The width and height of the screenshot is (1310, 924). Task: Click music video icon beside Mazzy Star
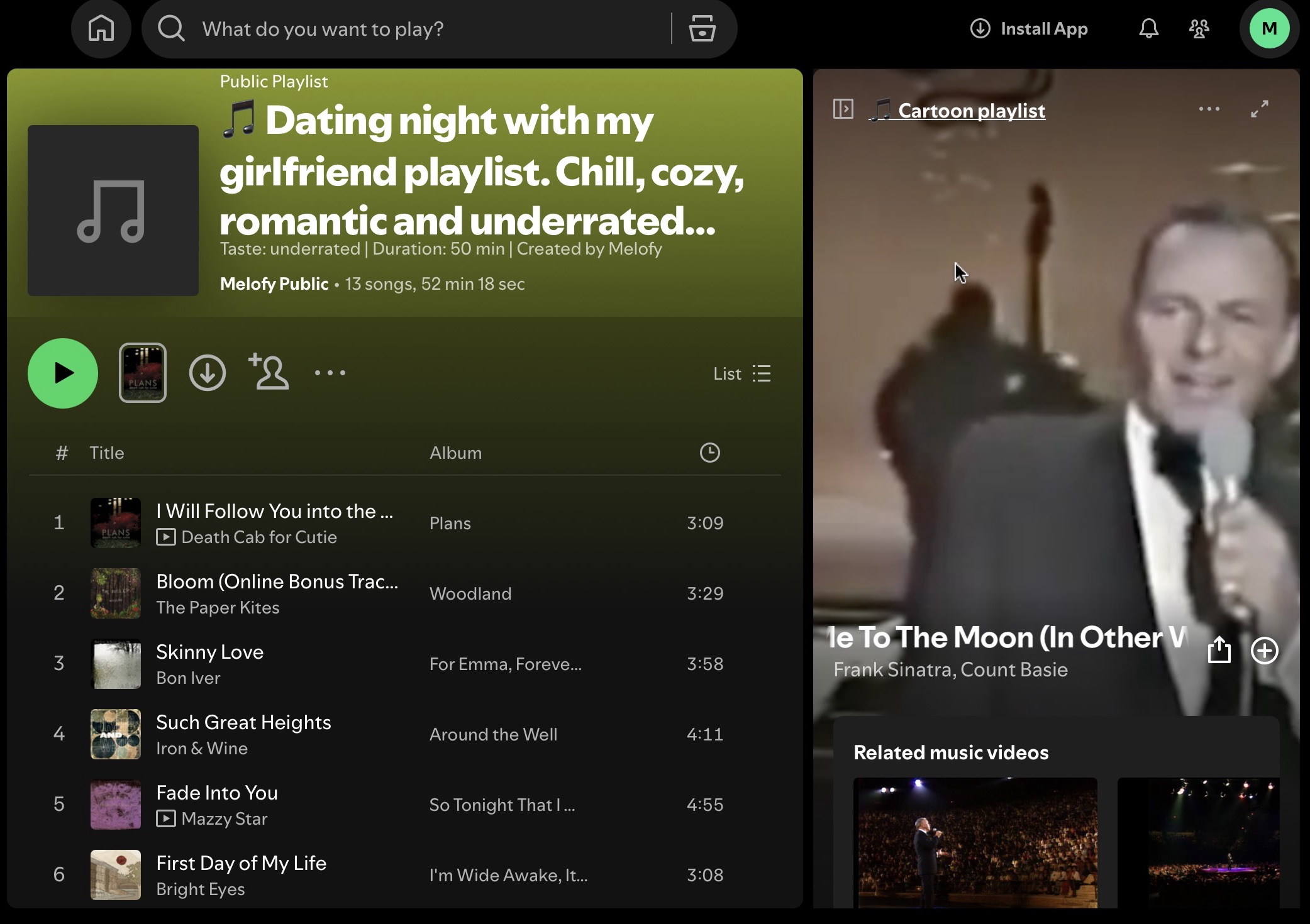[x=165, y=818]
